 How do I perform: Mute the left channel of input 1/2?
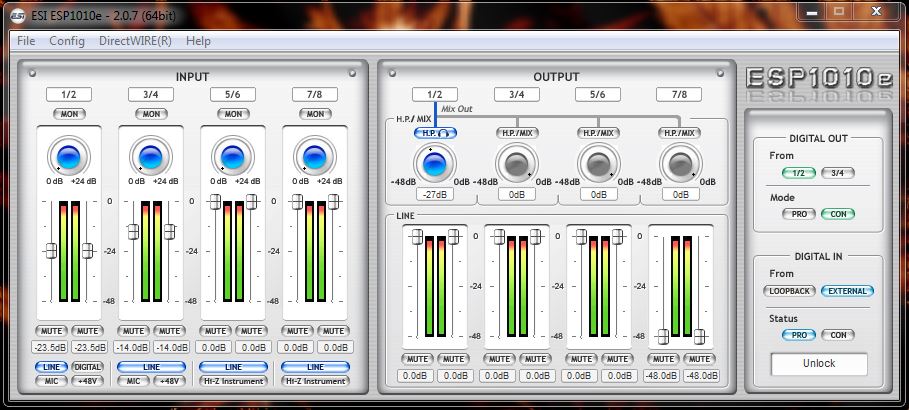51,331
